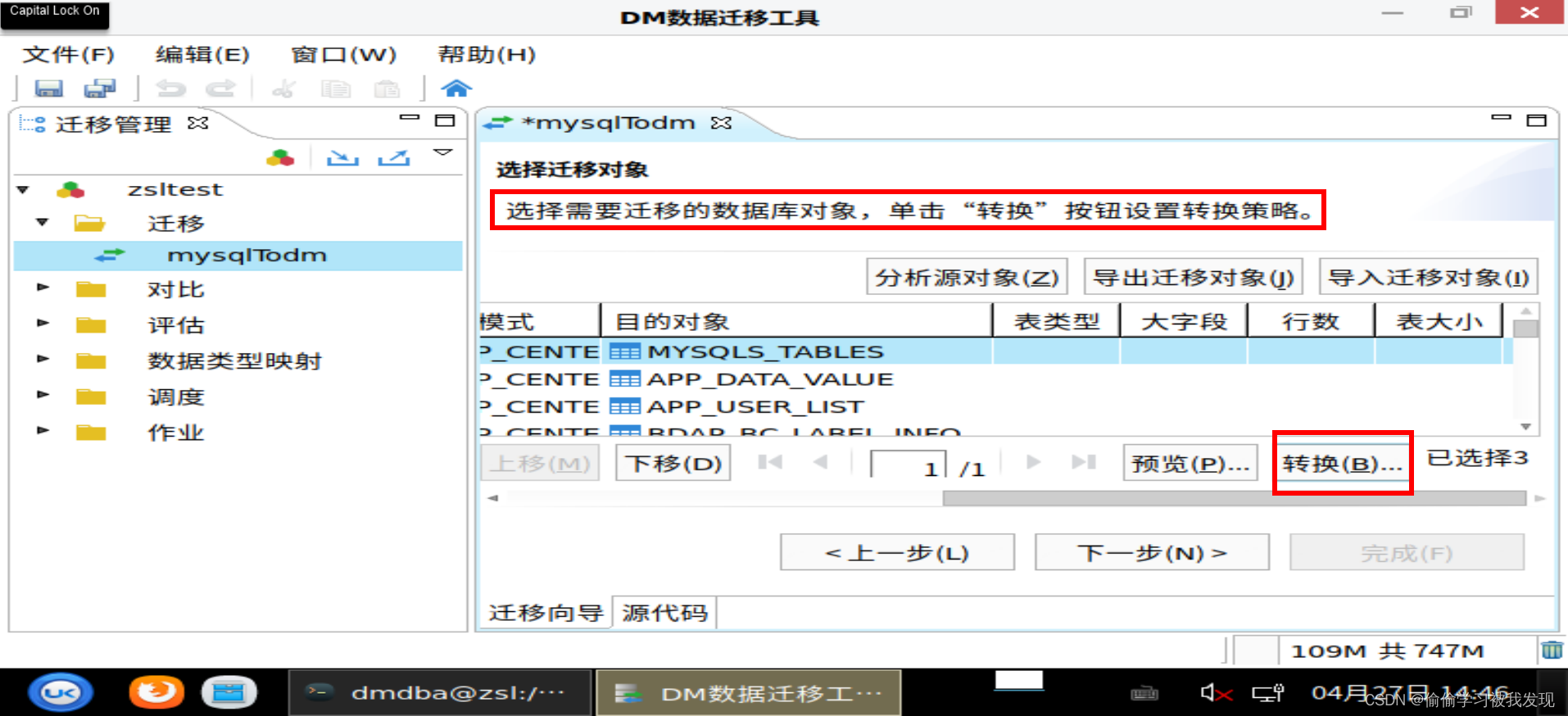Click 导出迁移对象(J) button
Screen dimensions: 1568x716
point(1193,277)
